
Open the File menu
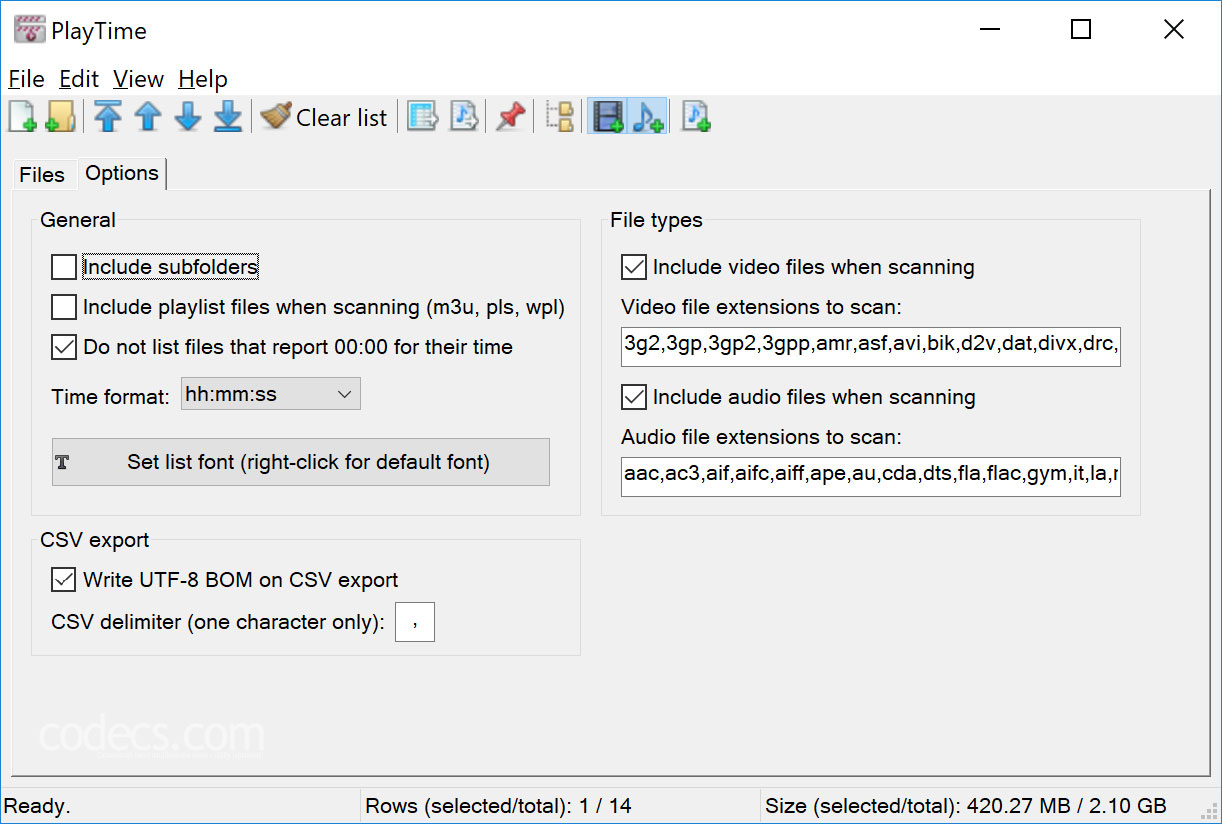tap(26, 79)
